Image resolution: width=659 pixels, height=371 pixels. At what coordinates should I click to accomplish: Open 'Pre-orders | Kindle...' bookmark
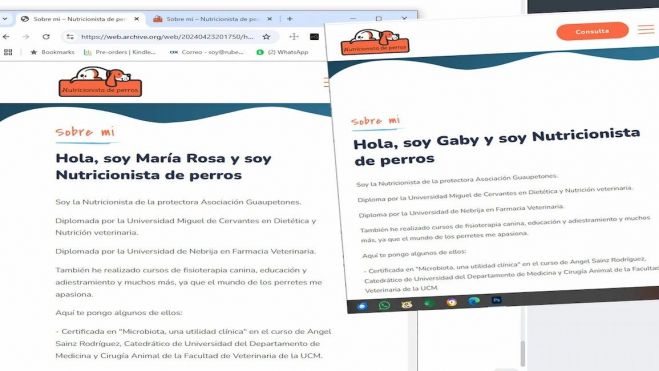120,52
